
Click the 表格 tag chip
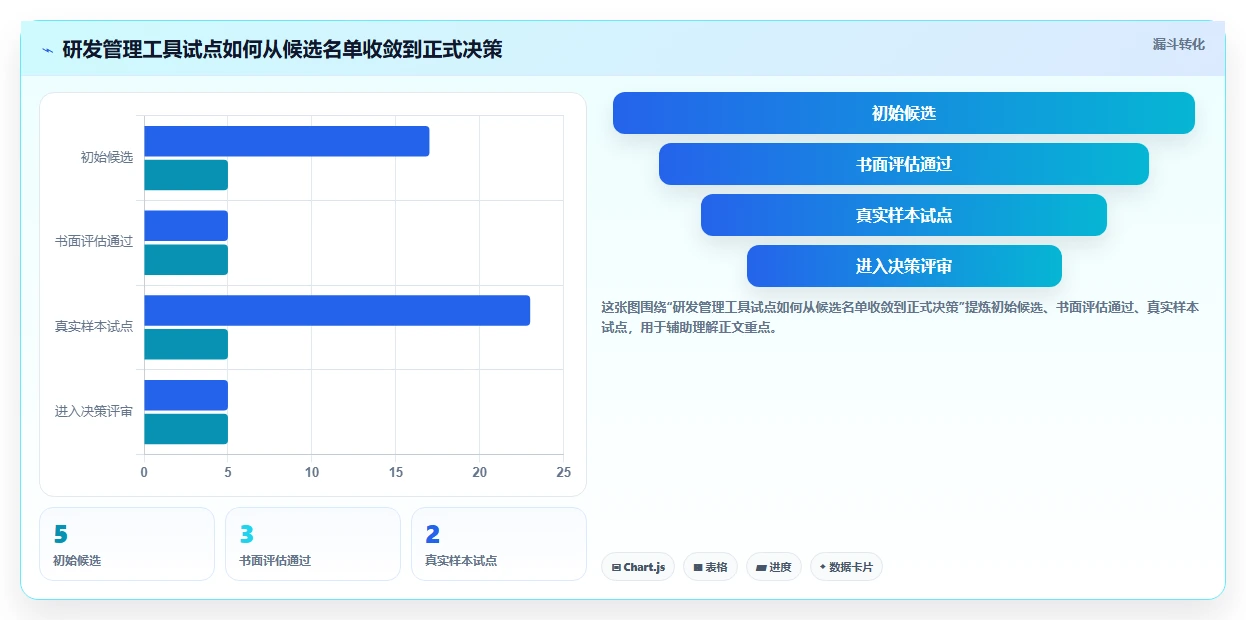pyautogui.click(x=710, y=567)
